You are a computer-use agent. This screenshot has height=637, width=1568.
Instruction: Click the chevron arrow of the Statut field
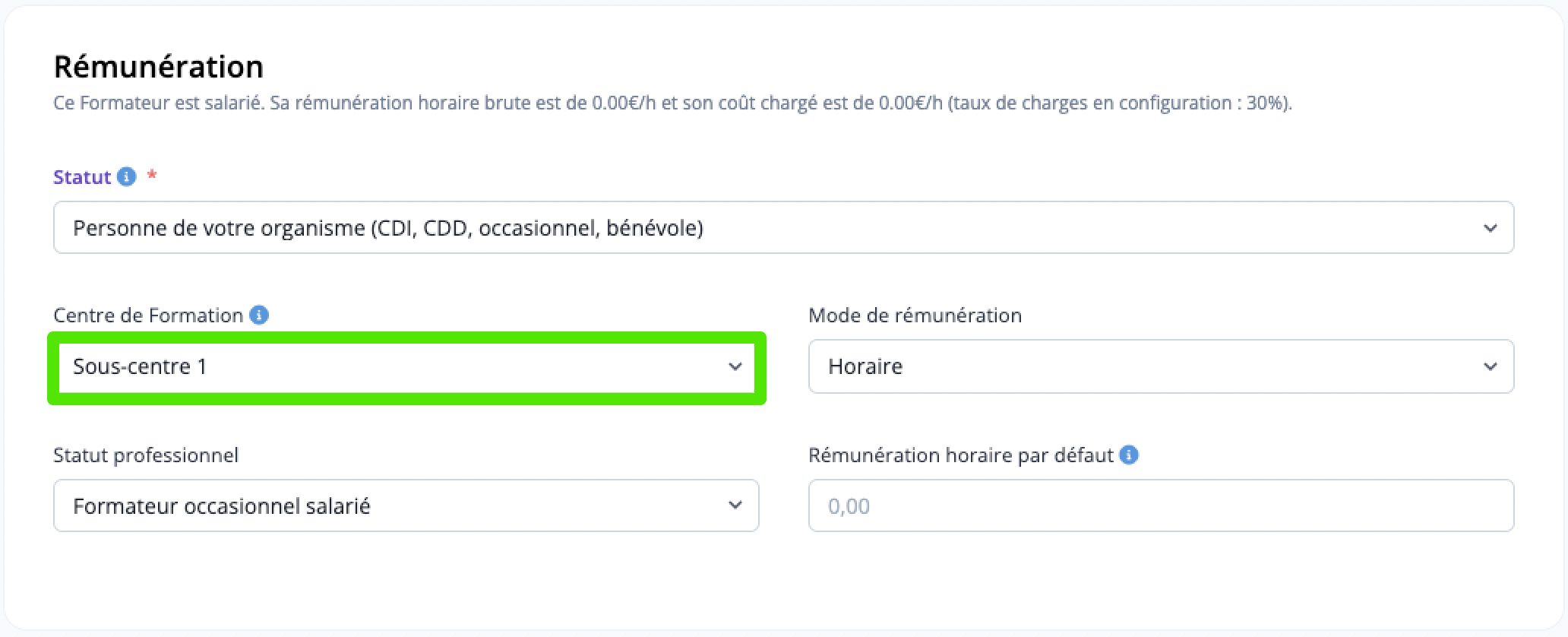[x=1490, y=228]
